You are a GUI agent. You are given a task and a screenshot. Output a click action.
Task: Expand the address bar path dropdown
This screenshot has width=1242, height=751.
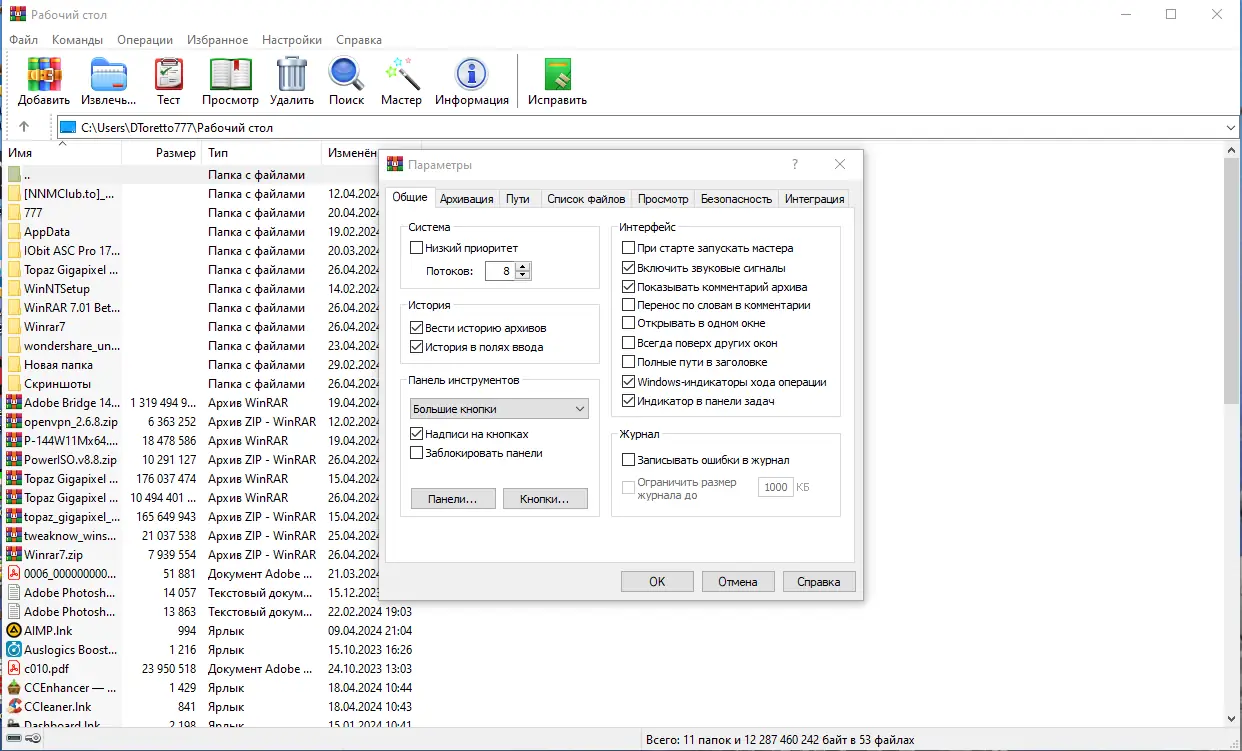pos(1231,127)
